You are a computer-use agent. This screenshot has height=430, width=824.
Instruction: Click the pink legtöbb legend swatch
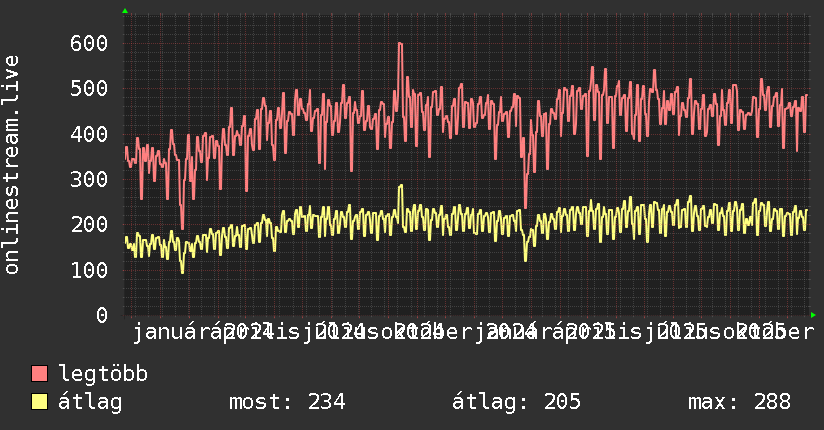(39, 374)
